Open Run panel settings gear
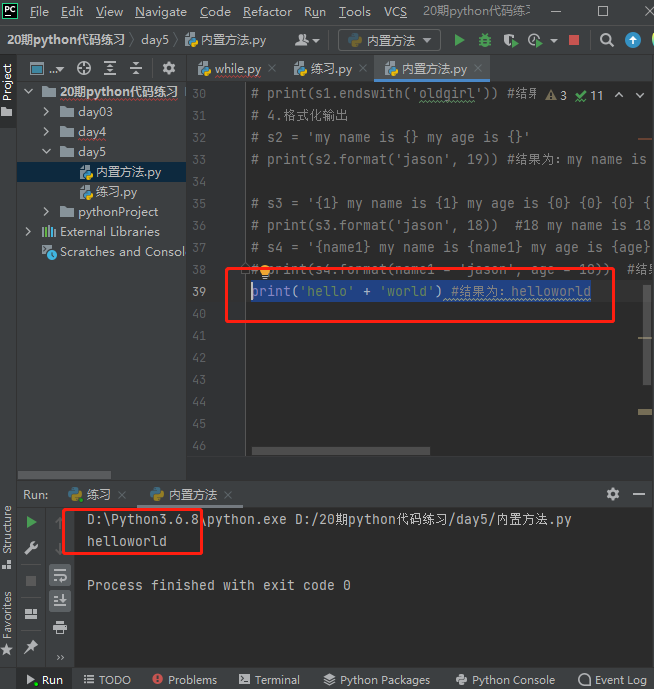This screenshot has width=654, height=689. (x=613, y=494)
